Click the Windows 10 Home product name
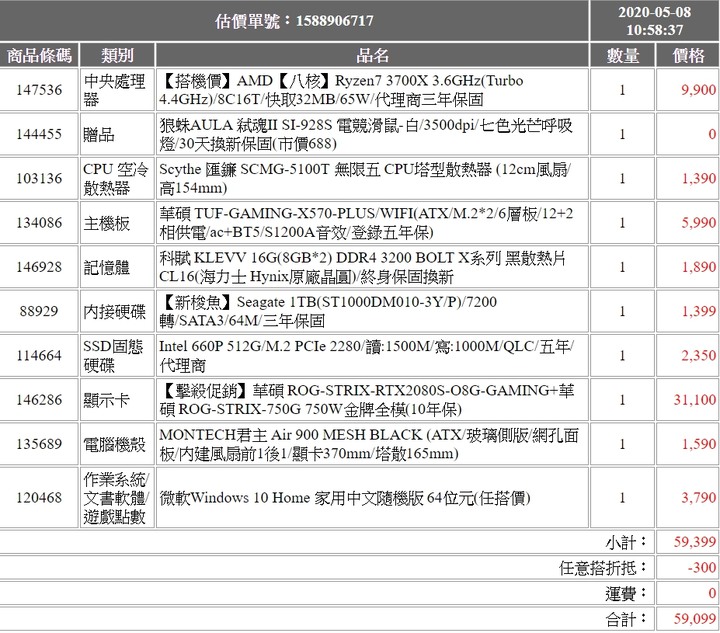The height and width of the screenshot is (633, 720). [x=345, y=498]
